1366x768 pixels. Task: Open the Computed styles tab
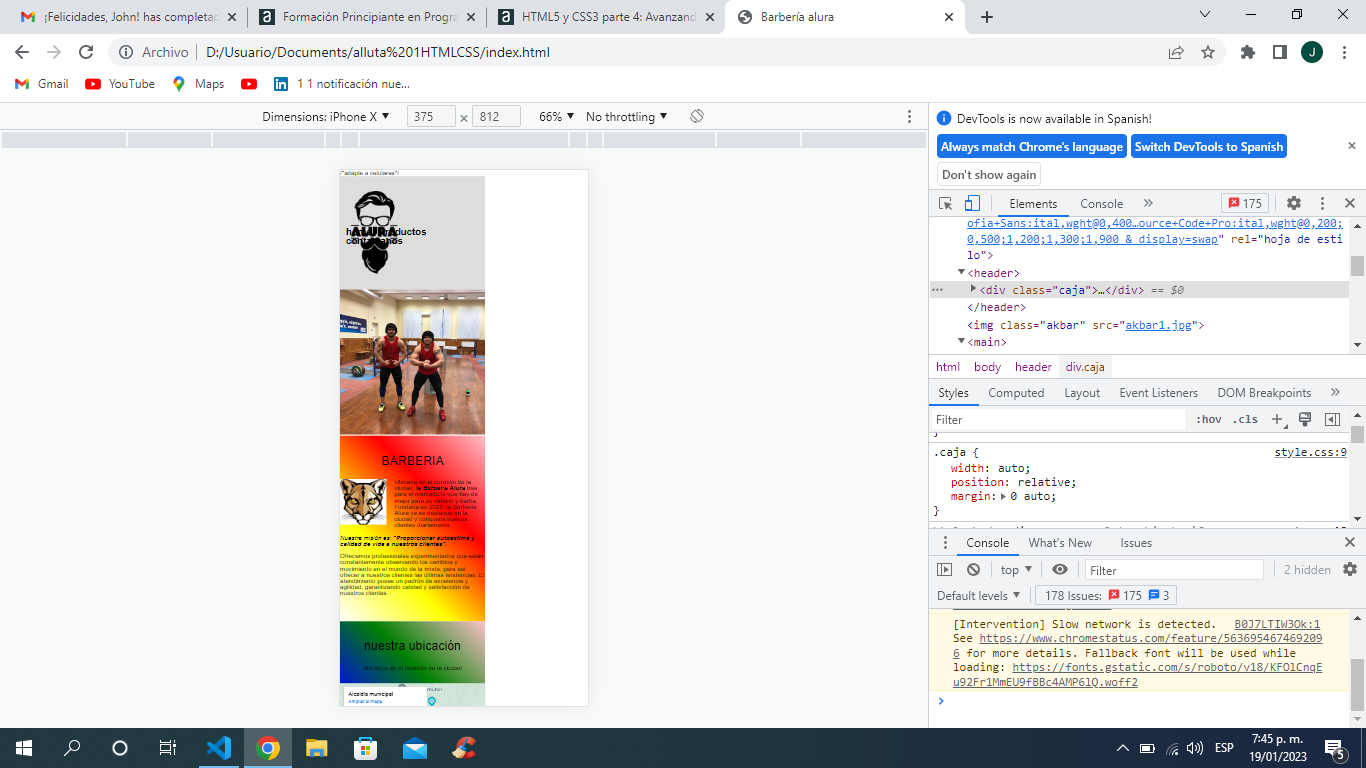pos(1016,393)
